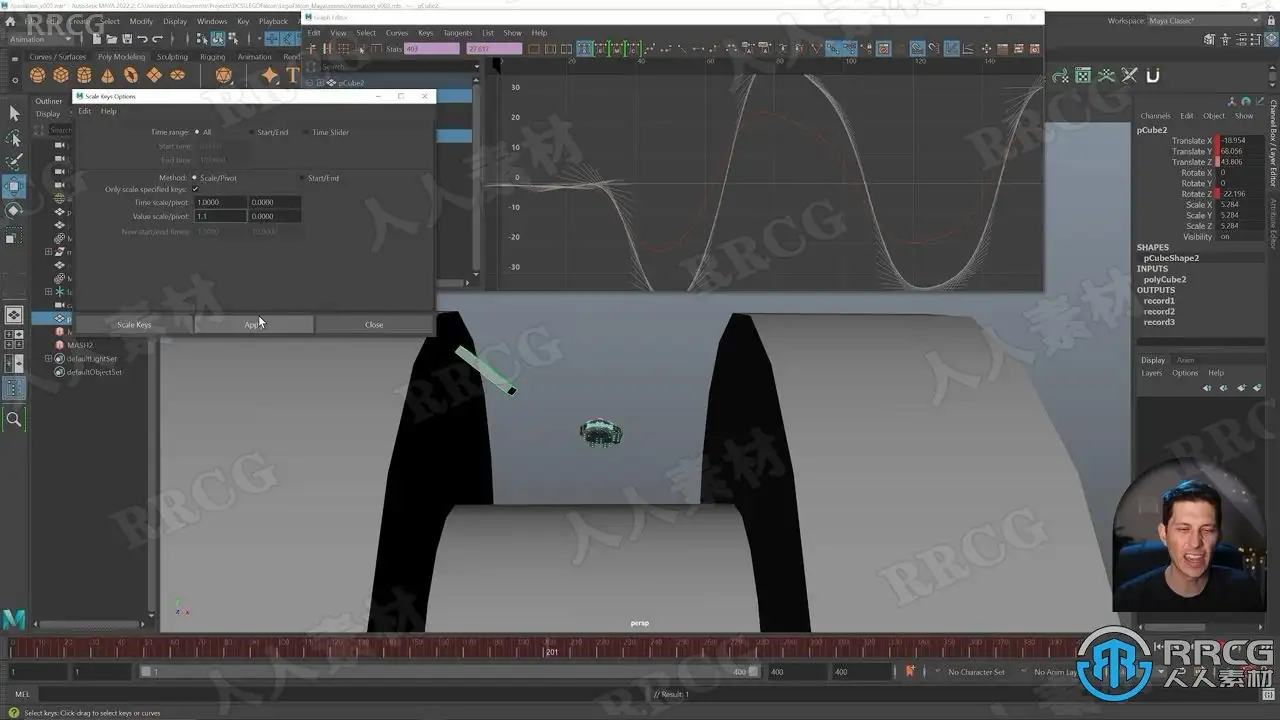The height and width of the screenshot is (720, 1280).
Task: Activate the Move tool in toolbox
Action: pyautogui.click(x=14, y=187)
